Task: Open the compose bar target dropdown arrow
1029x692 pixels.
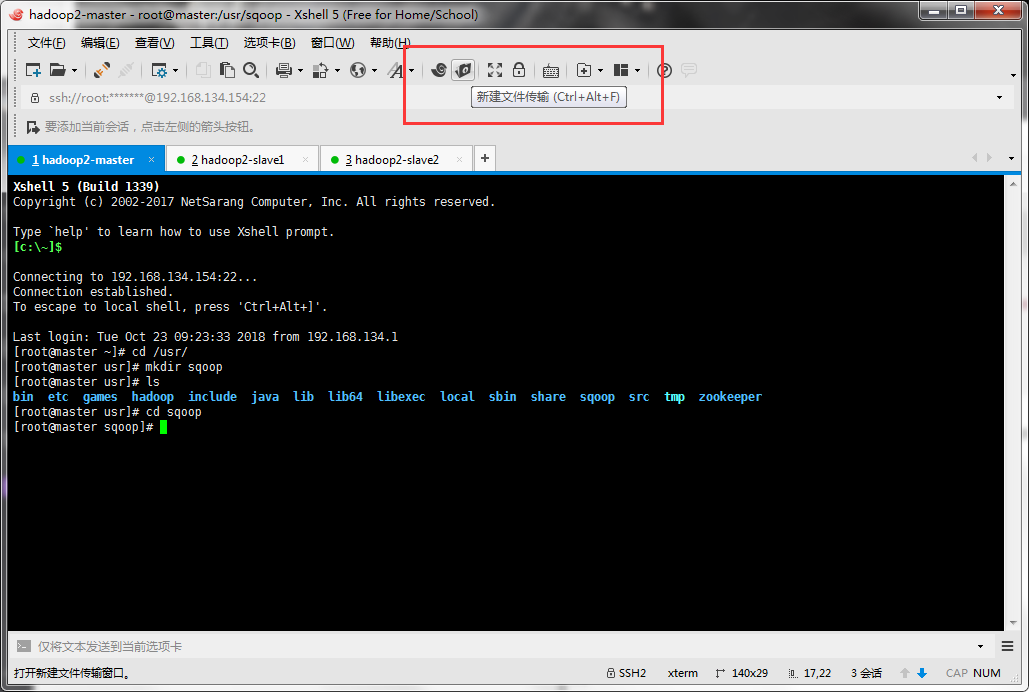Action: pyautogui.click(x=980, y=647)
